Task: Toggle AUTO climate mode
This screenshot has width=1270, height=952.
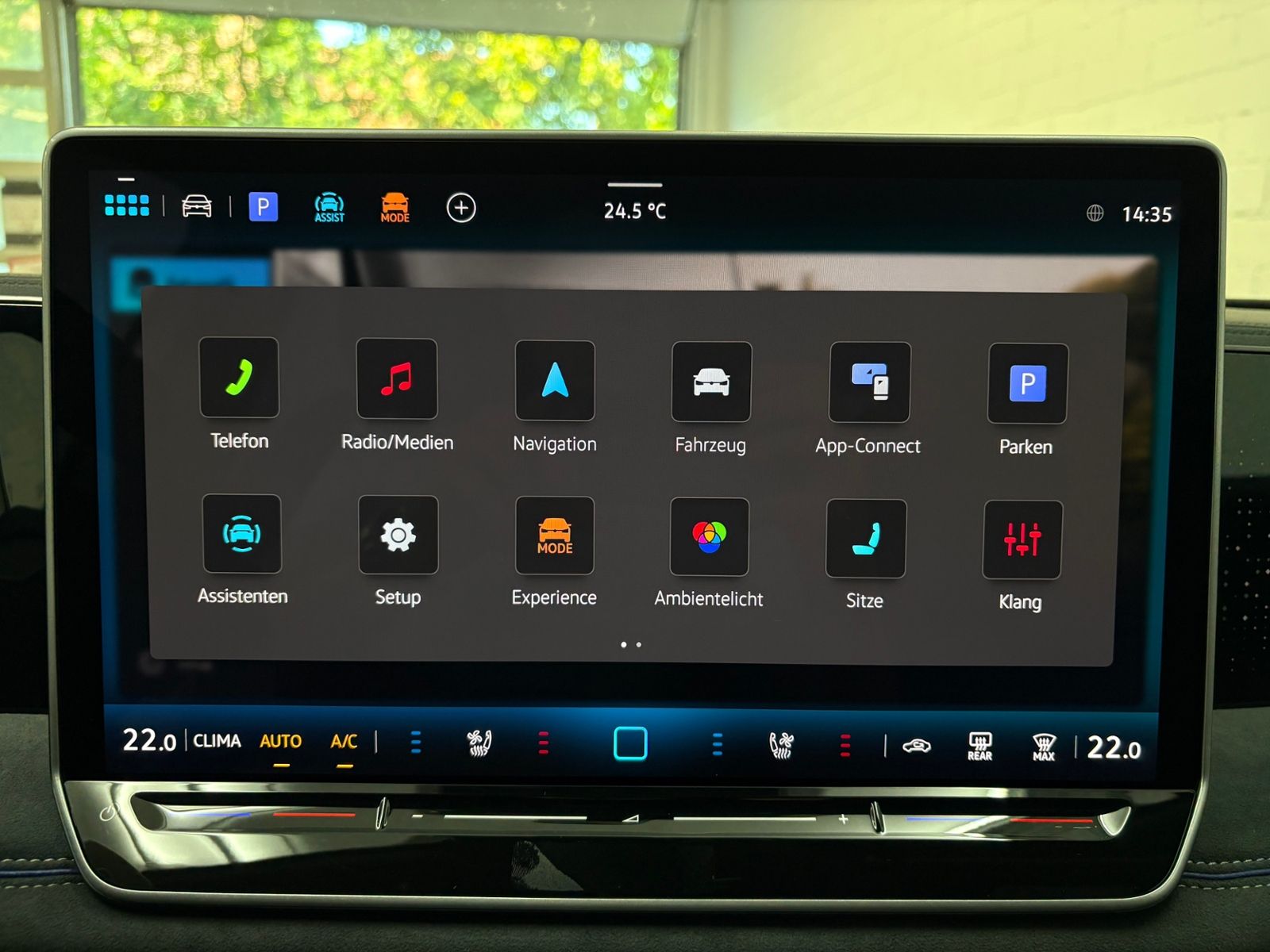Action: pyautogui.click(x=281, y=742)
